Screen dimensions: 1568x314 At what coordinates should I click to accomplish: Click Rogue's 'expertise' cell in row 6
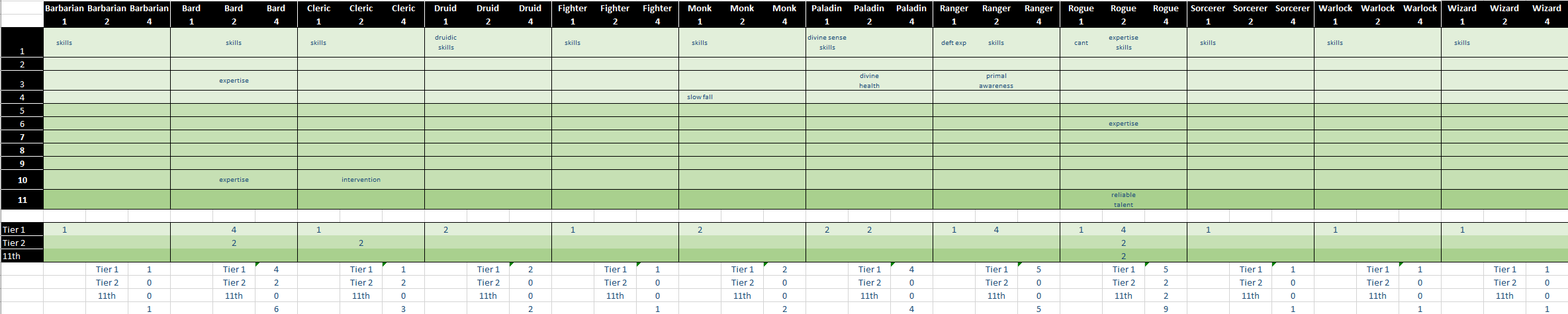pyautogui.click(x=1123, y=124)
